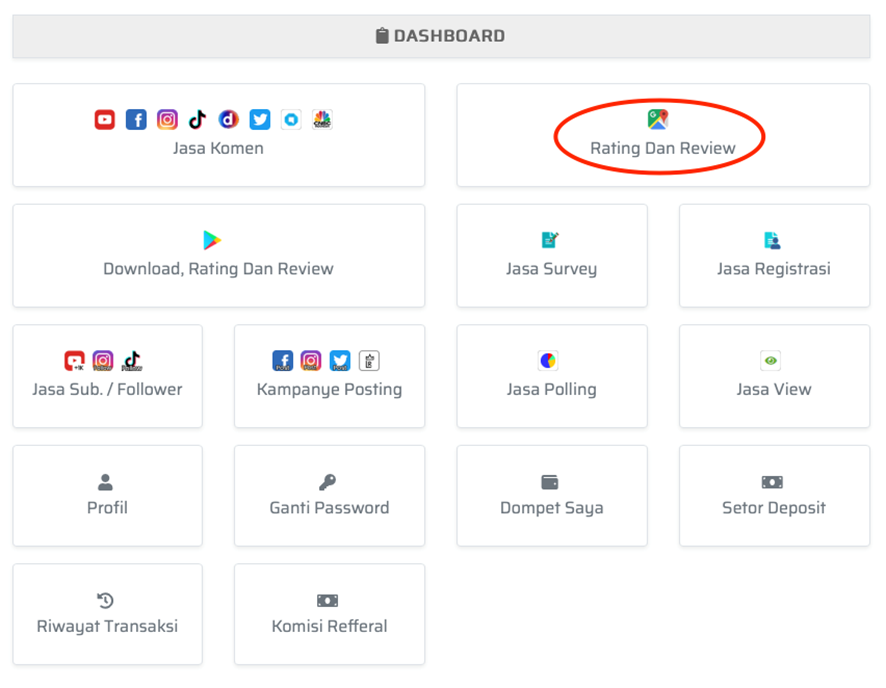Click the Dompet Saya wallet icon

550,482
